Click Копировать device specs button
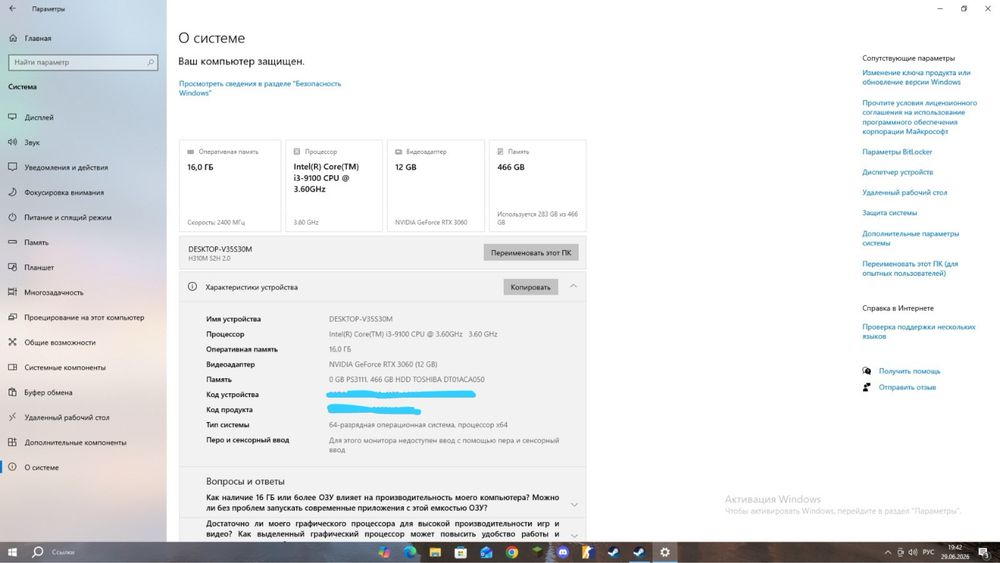 tap(531, 287)
